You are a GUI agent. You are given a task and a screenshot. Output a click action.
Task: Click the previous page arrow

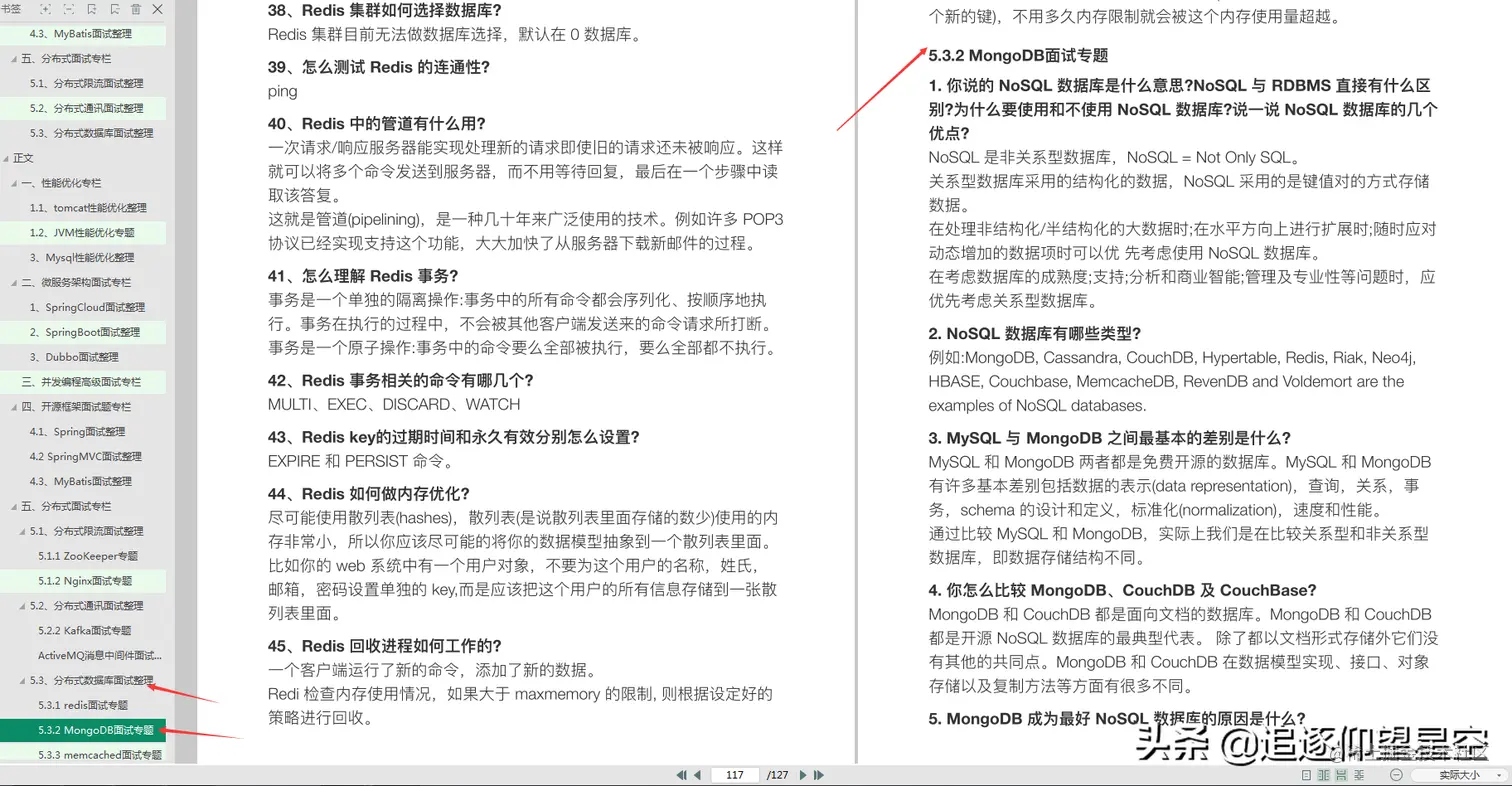[695, 774]
